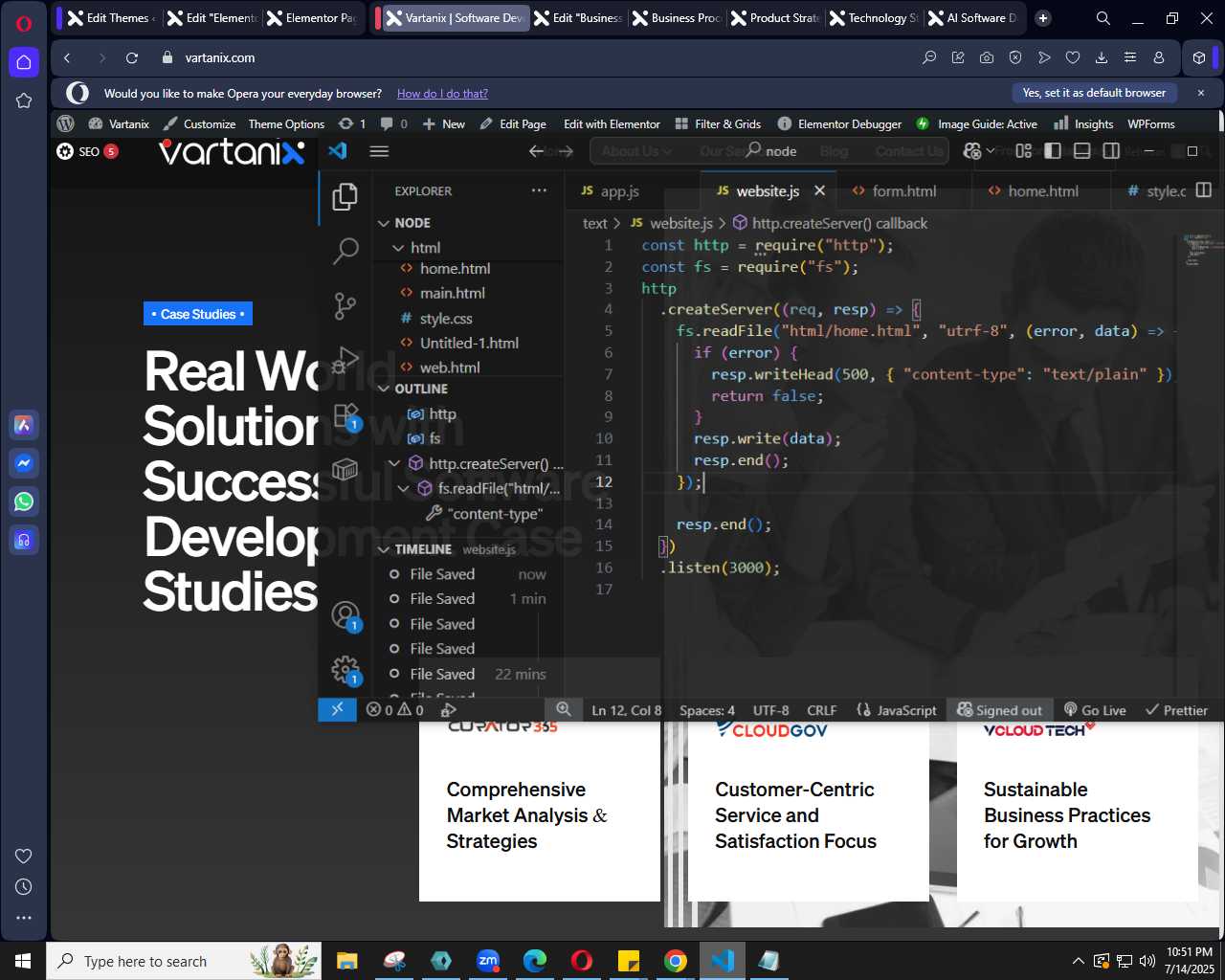
Task: Change UTF-8 file encoding
Action: point(771,710)
